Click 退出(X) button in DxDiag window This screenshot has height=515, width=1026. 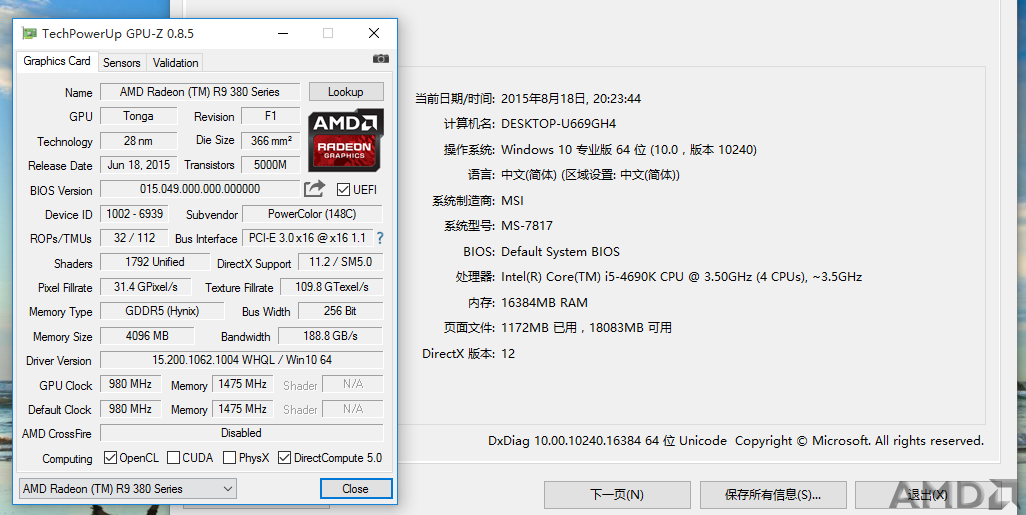coord(928,495)
